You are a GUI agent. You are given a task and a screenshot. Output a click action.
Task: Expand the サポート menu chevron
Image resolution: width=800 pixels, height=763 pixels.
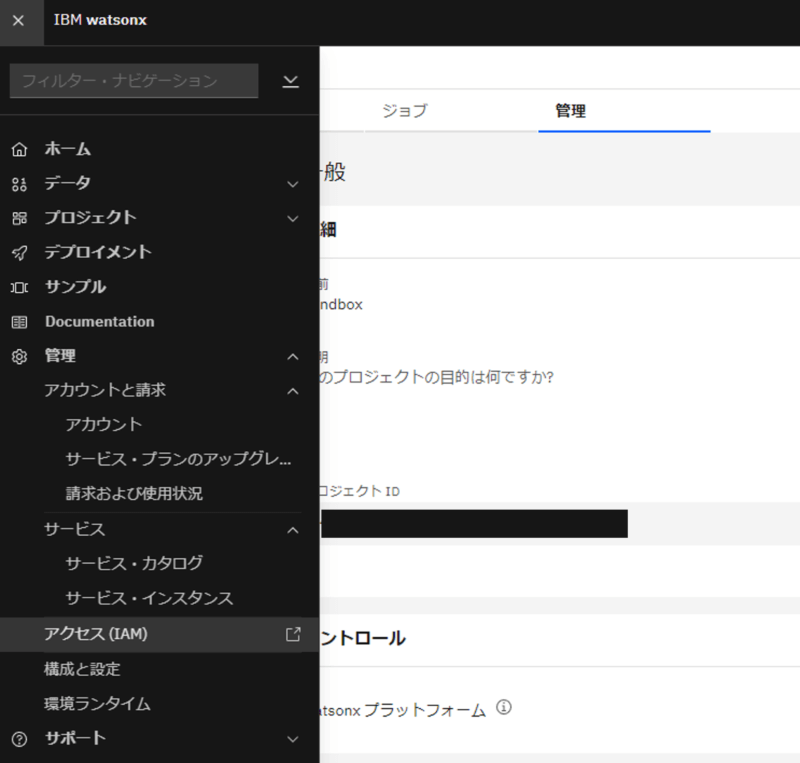click(x=293, y=739)
